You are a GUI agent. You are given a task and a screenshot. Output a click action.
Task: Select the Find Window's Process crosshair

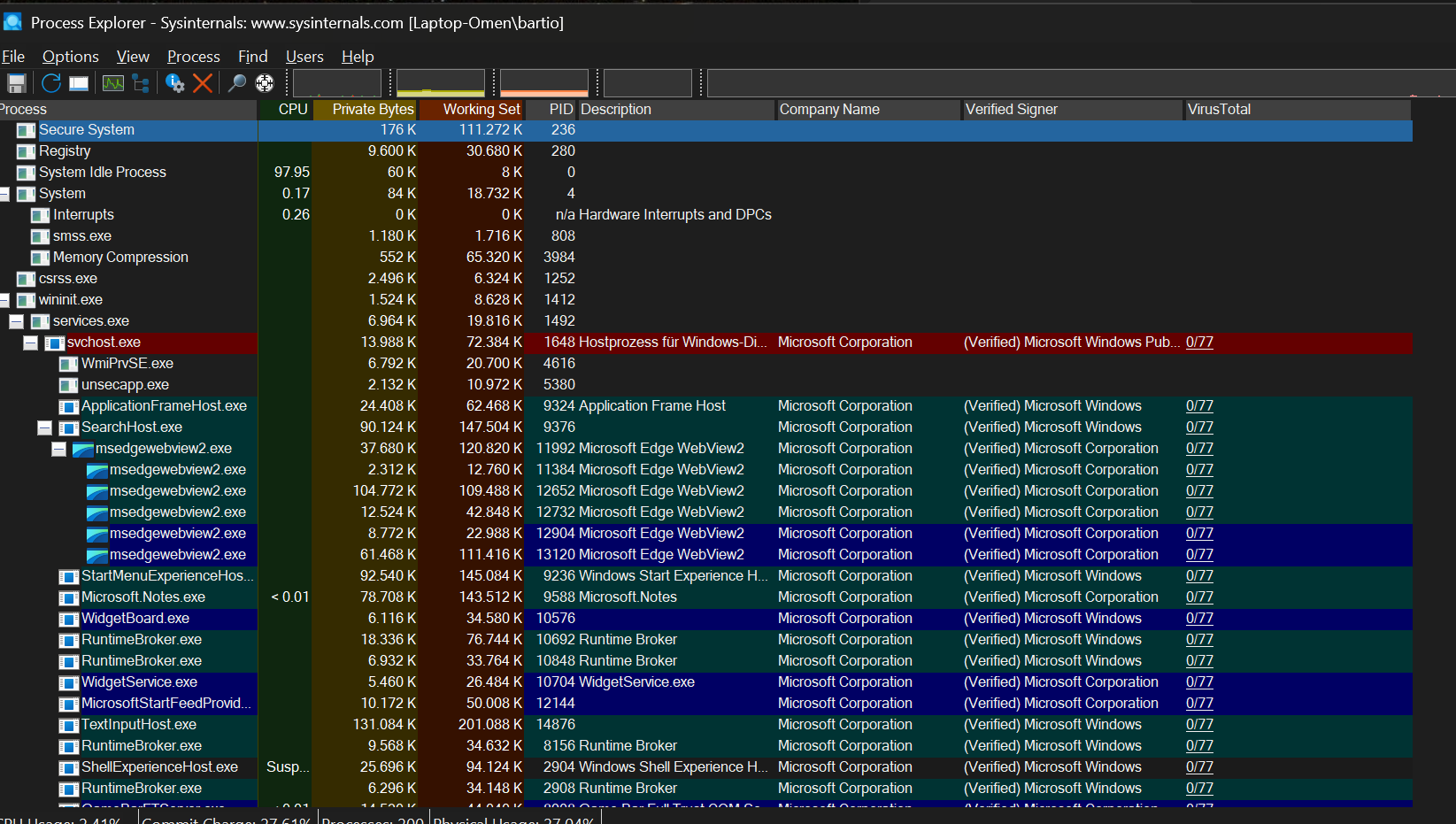265,83
